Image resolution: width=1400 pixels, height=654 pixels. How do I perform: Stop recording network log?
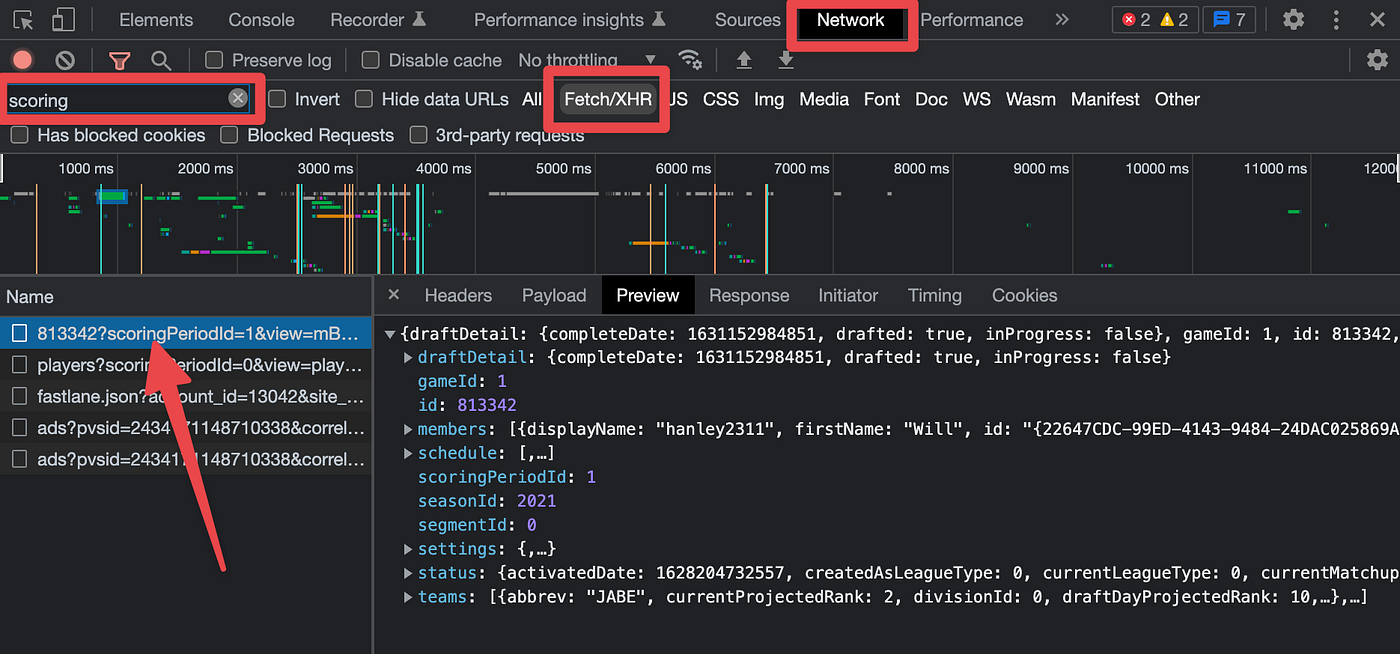[x=22, y=60]
